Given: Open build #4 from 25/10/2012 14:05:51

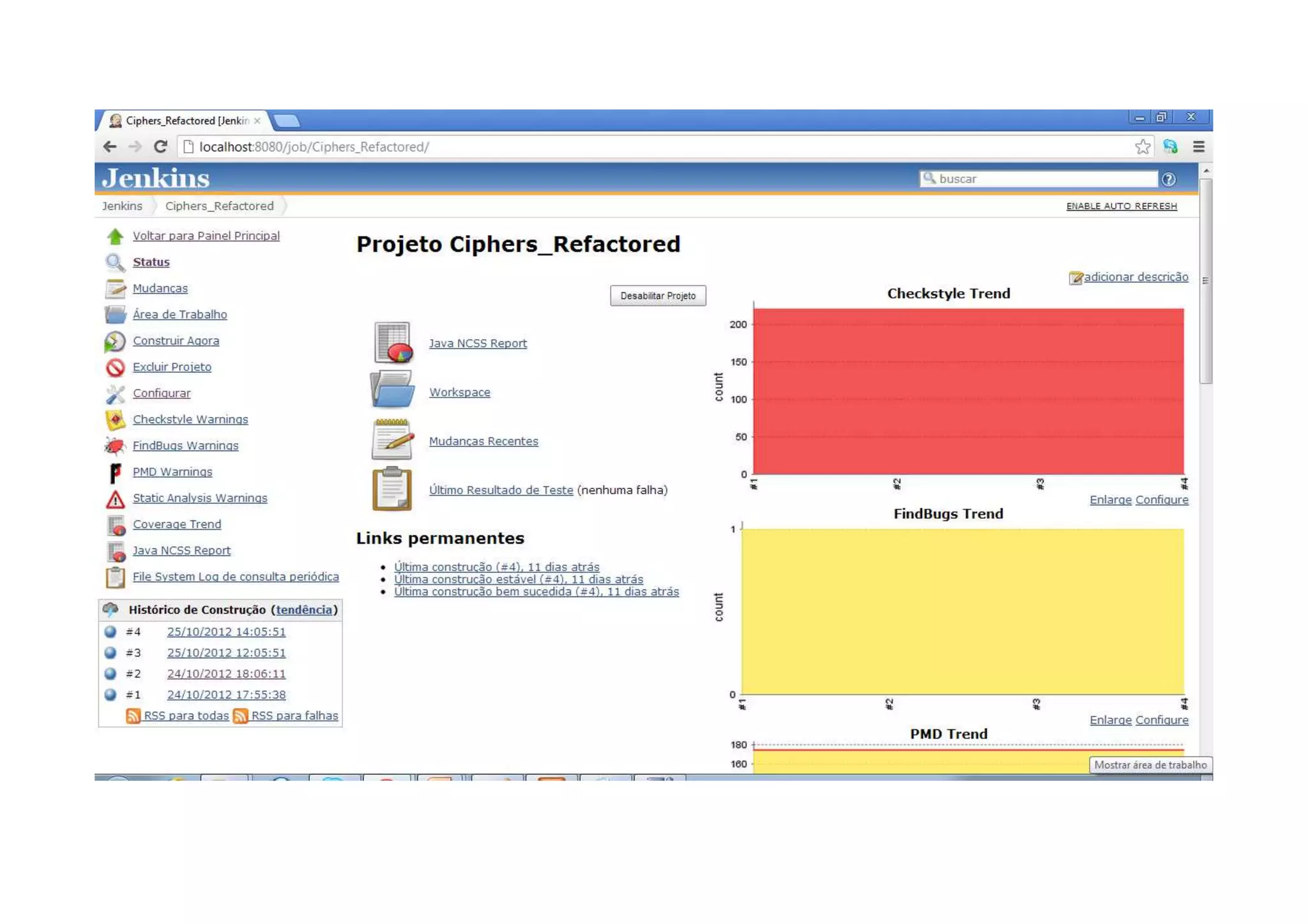Looking at the screenshot, I should tap(226, 632).
